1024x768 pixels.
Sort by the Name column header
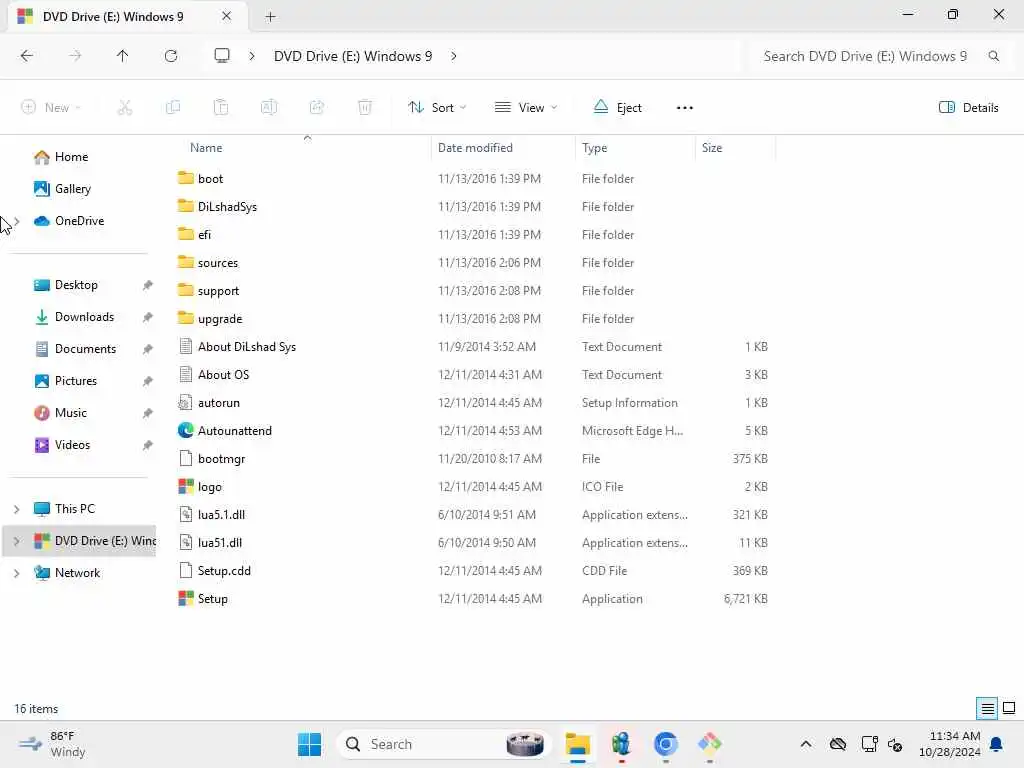point(206,148)
